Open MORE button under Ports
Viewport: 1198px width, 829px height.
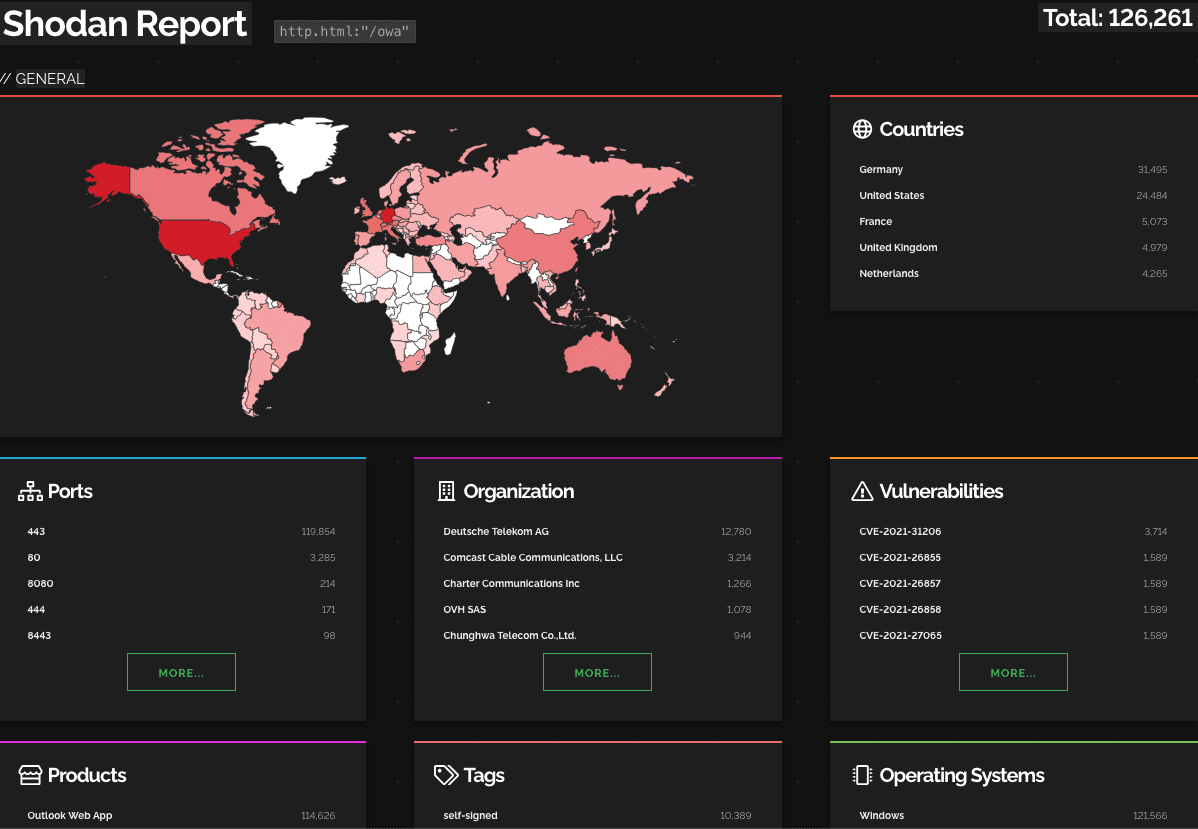pos(181,672)
